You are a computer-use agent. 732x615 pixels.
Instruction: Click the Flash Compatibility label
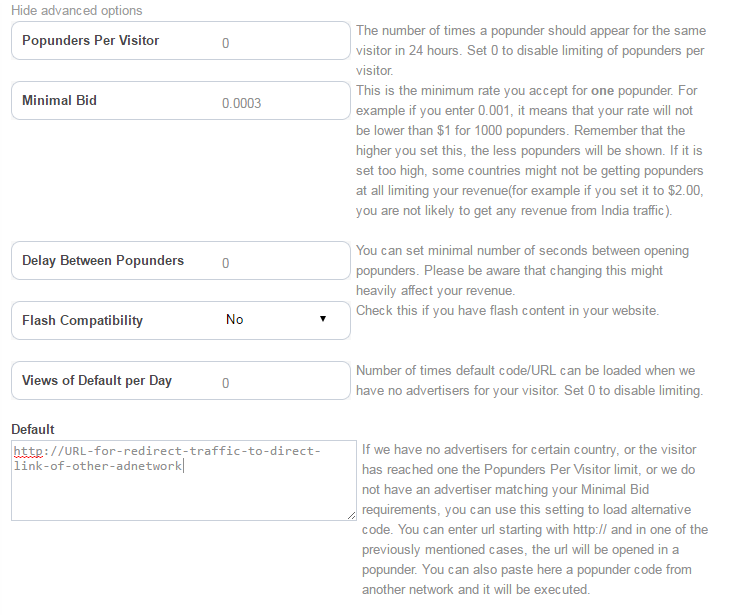click(82, 321)
